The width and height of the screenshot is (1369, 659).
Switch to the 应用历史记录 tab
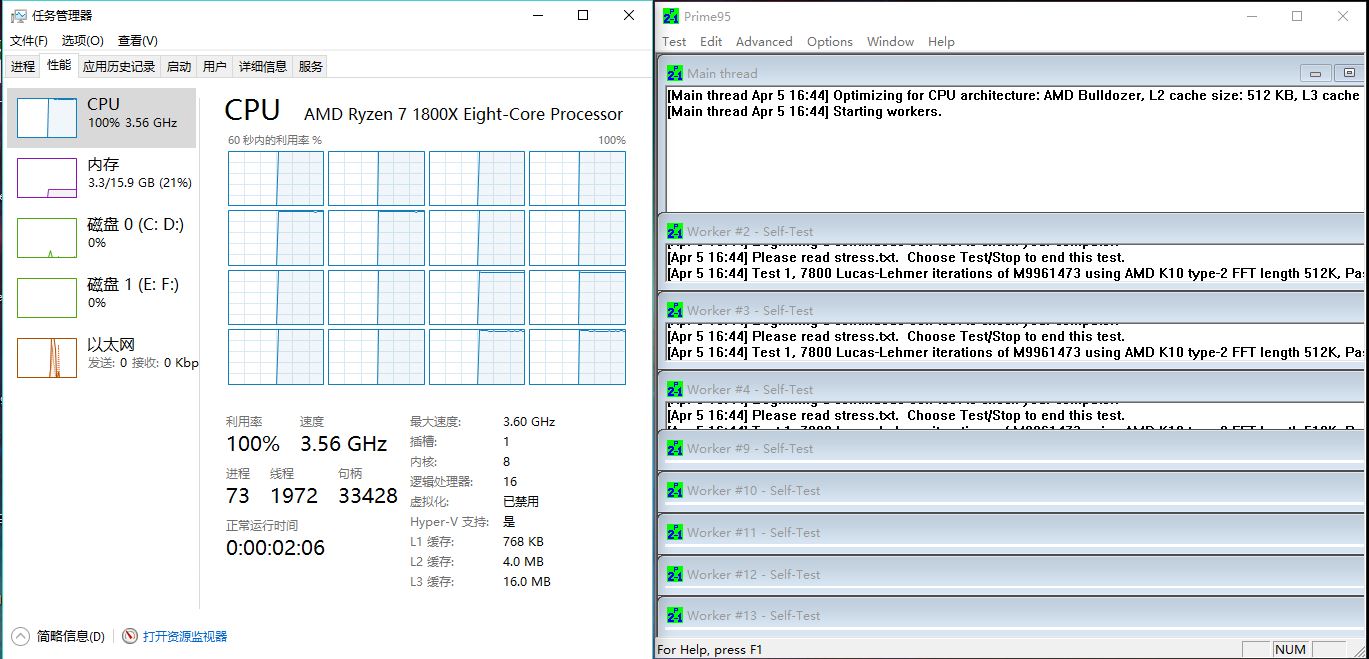click(119, 67)
